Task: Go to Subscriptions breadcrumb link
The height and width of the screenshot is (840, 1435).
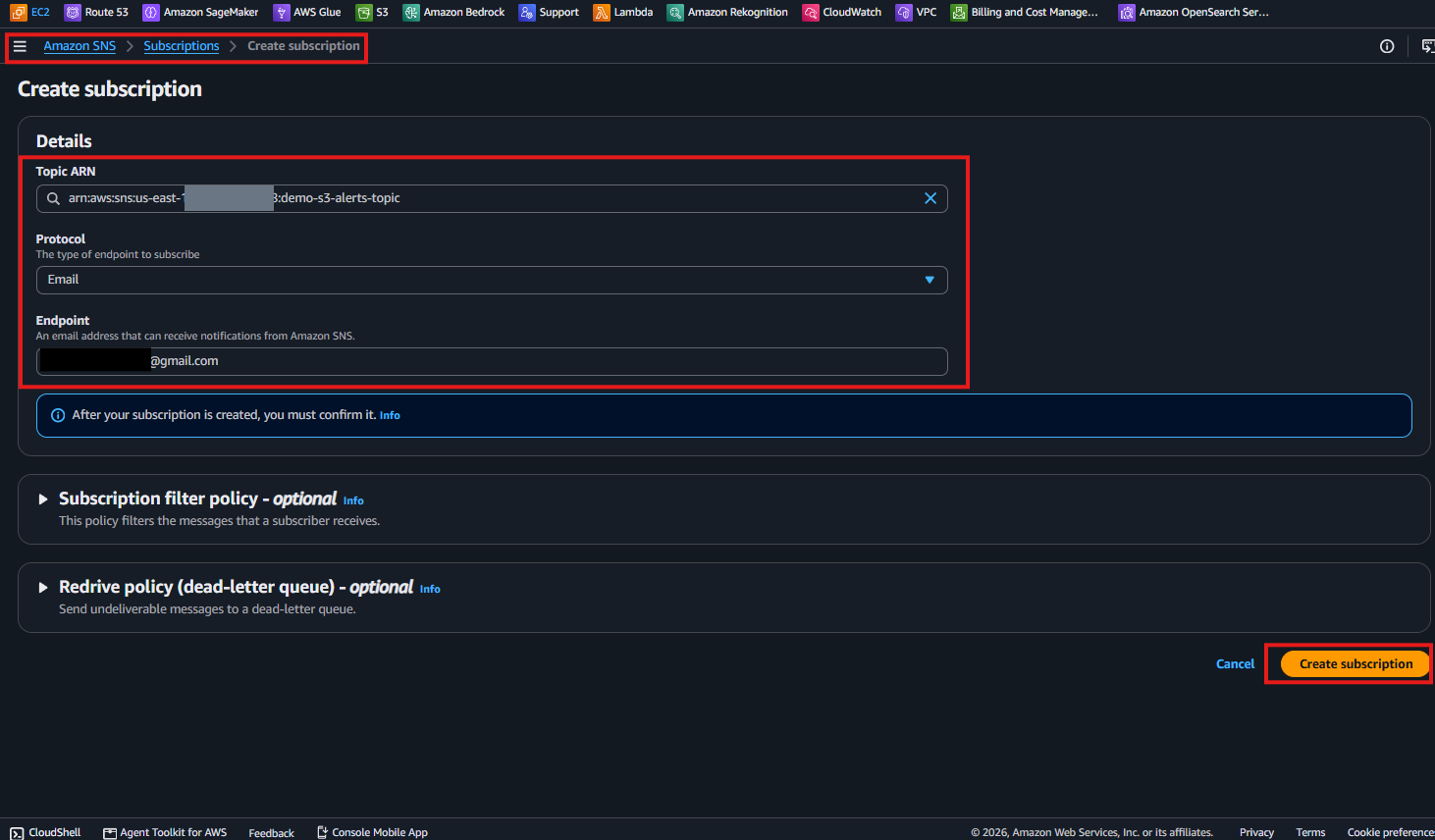Action: tap(182, 46)
